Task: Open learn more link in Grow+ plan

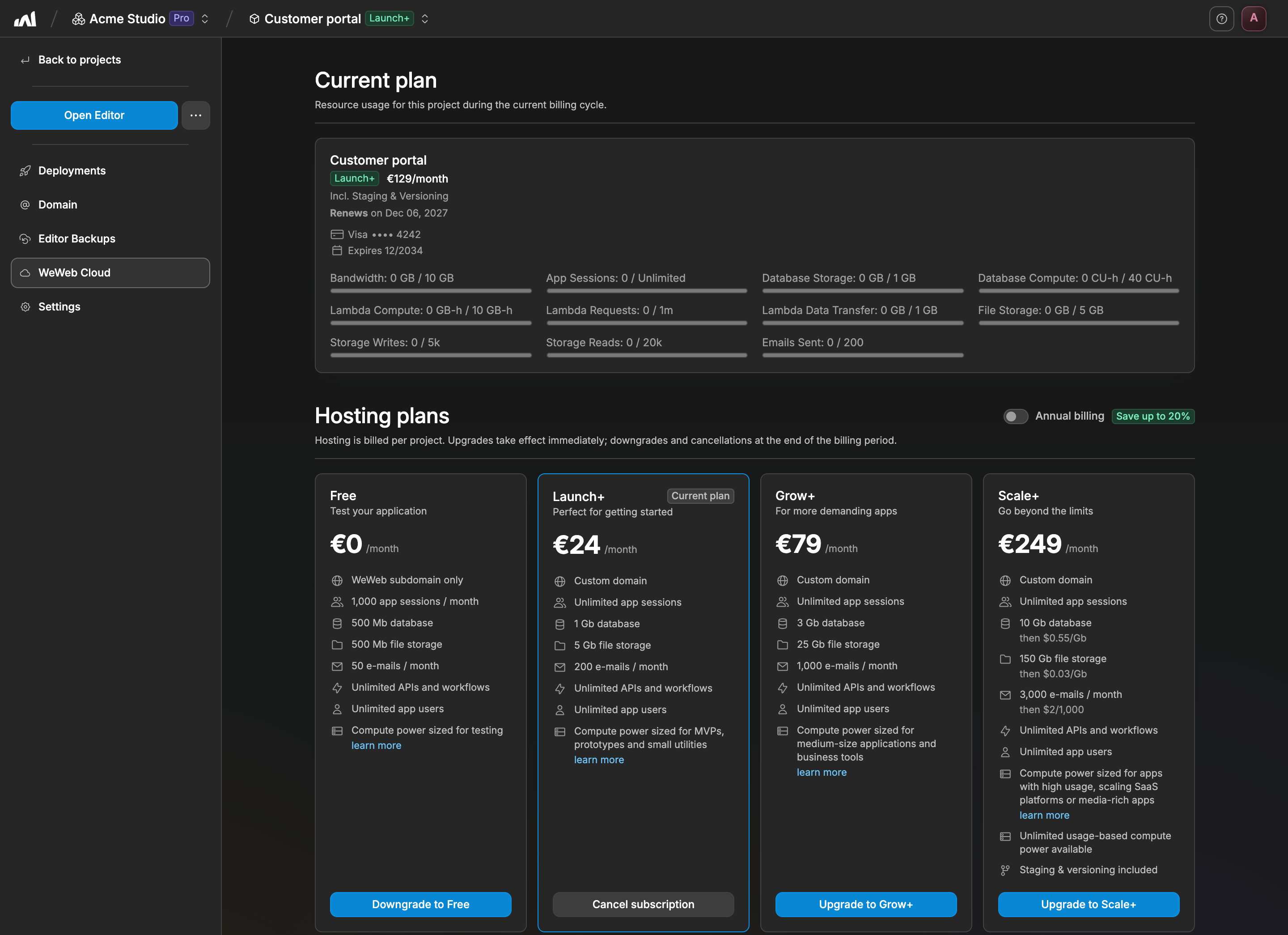Action: (821, 772)
